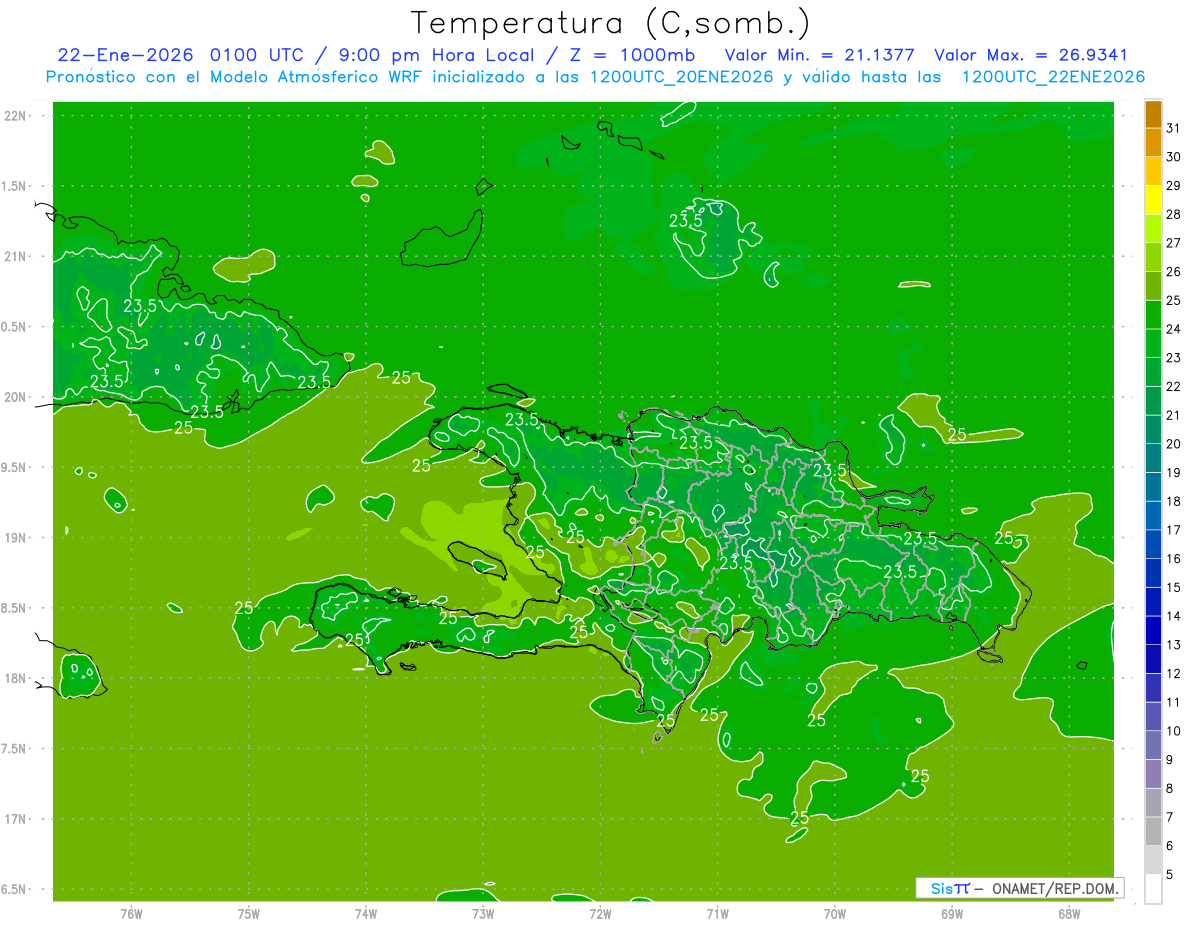
Task: Click the orange swatch above 31 in legend
Action: 1153,114
